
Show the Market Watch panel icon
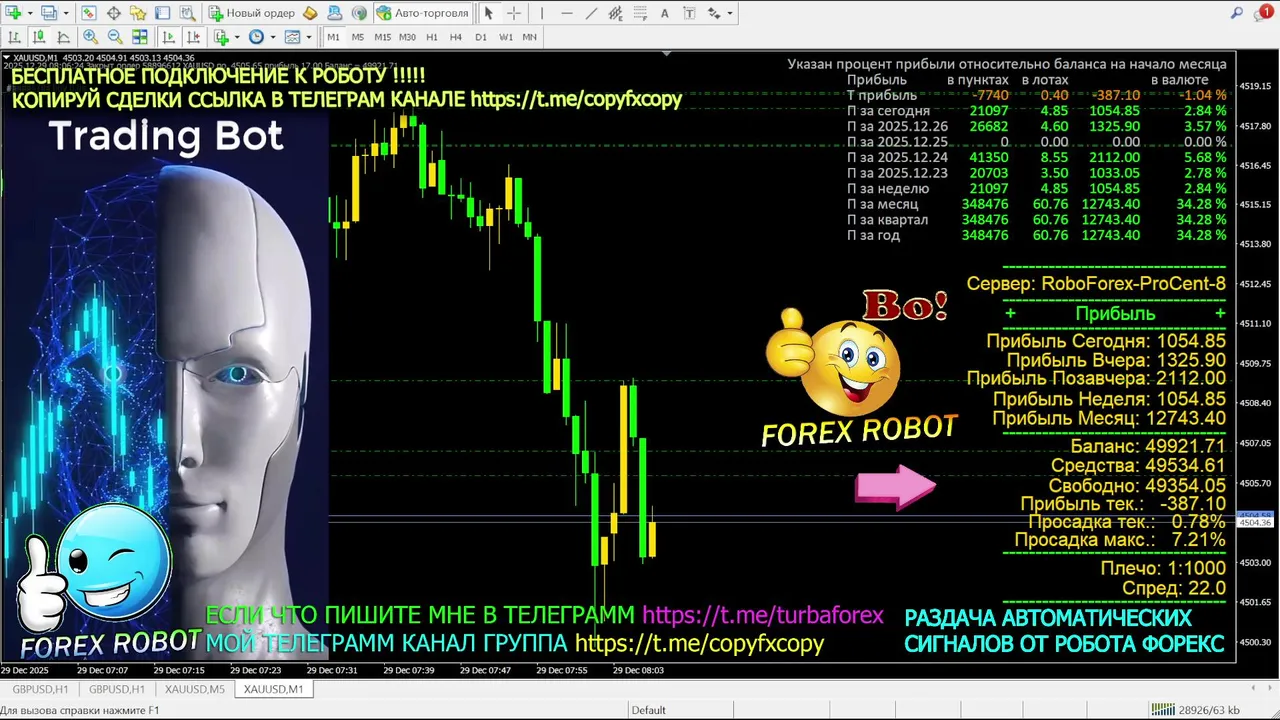click(89, 13)
